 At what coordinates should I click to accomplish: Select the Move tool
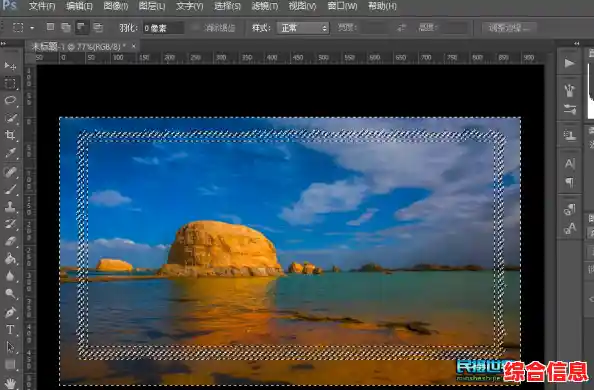(10, 66)
